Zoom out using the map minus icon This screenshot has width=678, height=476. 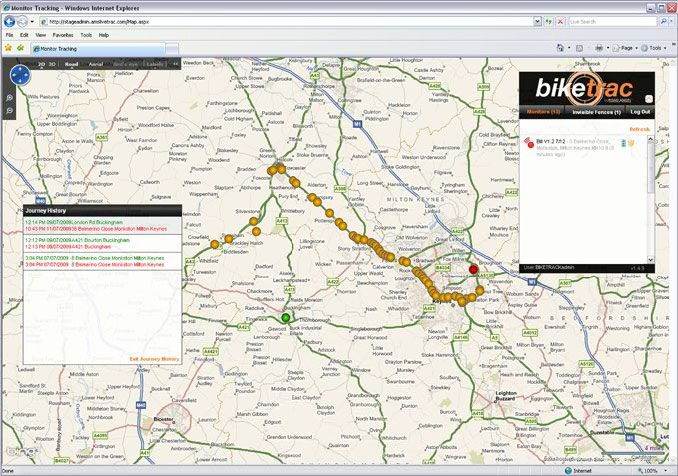(x=9, y=110)
